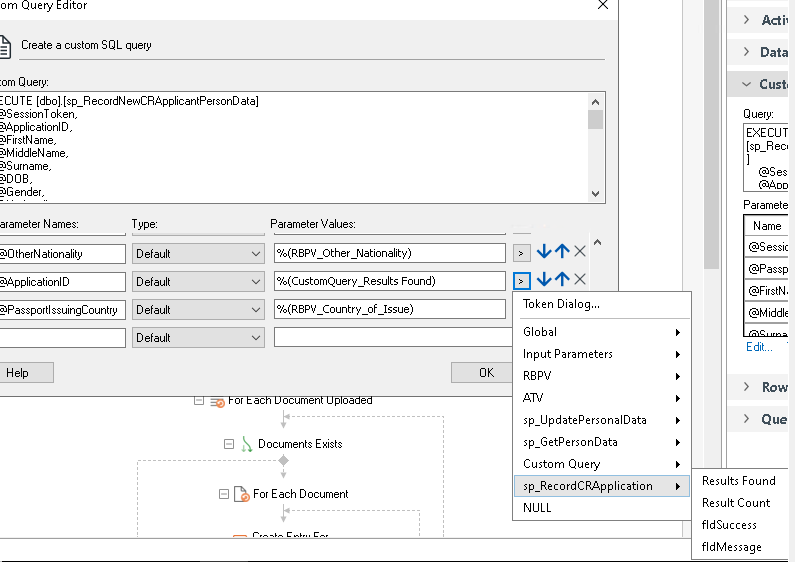Viewport: 795px width, 562px height.
Task: Select the @Passp... row in Parameters table
Action: coord(766,269)
